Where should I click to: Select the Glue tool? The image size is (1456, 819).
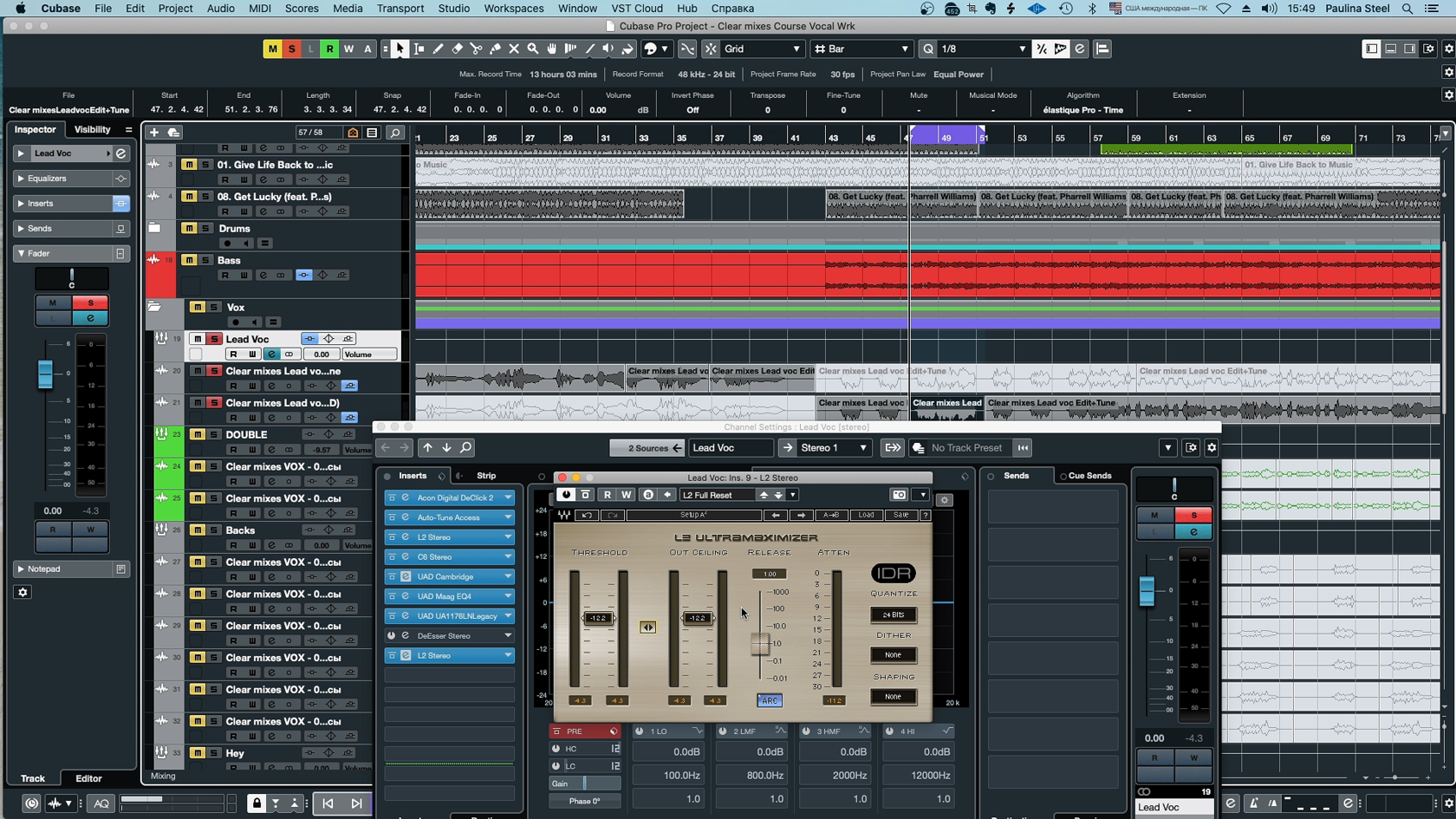point(495,49)
